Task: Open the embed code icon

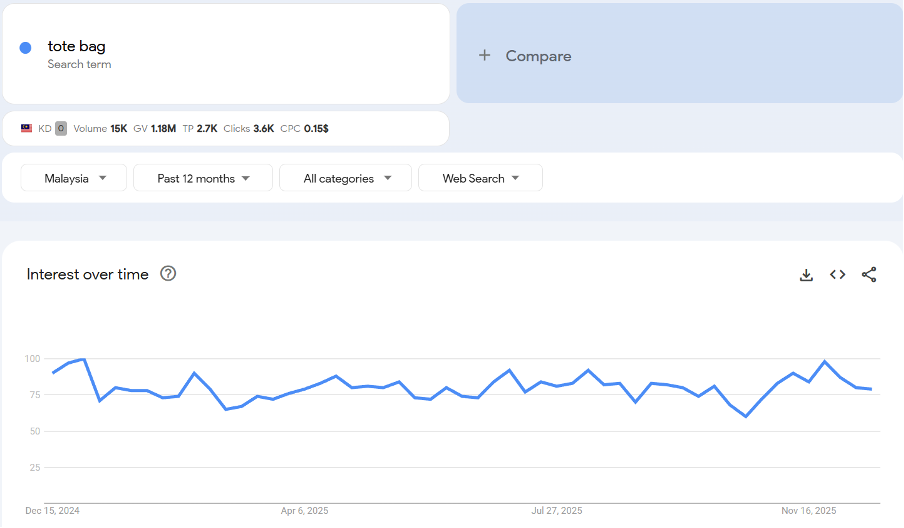Action: tap(837, 275)
